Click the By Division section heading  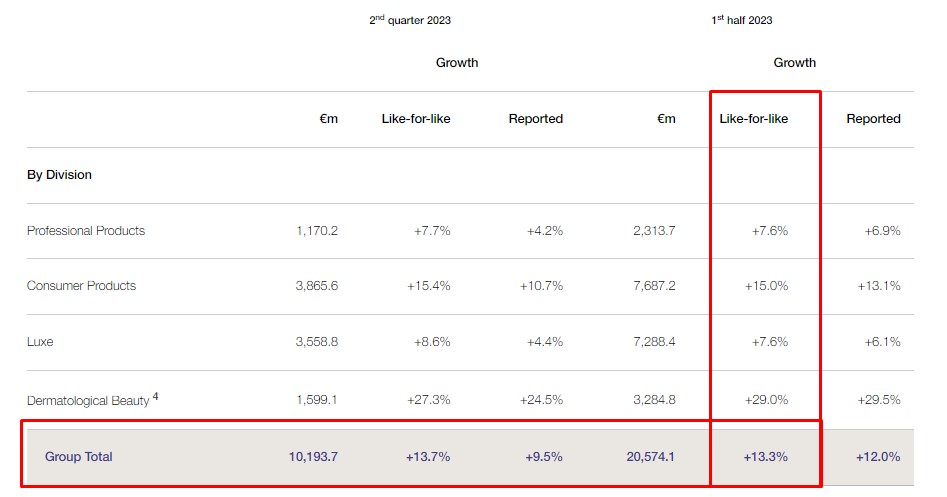(x=59, y=175)
